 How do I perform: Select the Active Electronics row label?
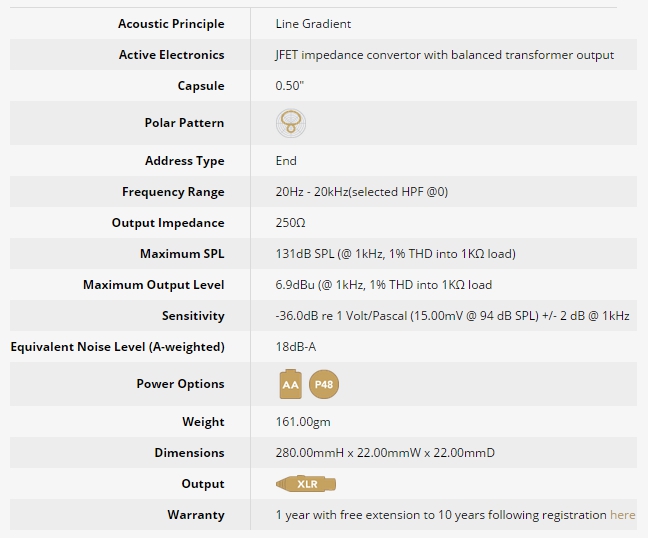point(172,55)
